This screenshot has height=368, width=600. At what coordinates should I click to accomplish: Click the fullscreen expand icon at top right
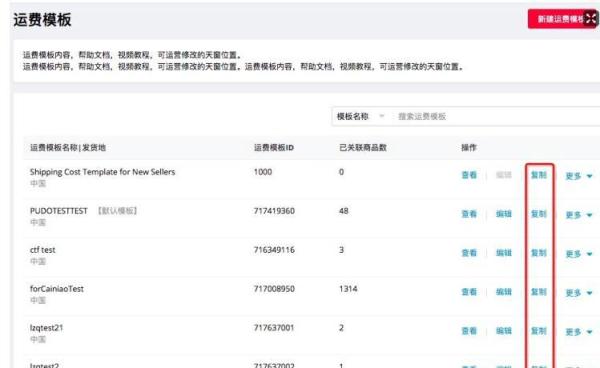click(x=591, y=18)
